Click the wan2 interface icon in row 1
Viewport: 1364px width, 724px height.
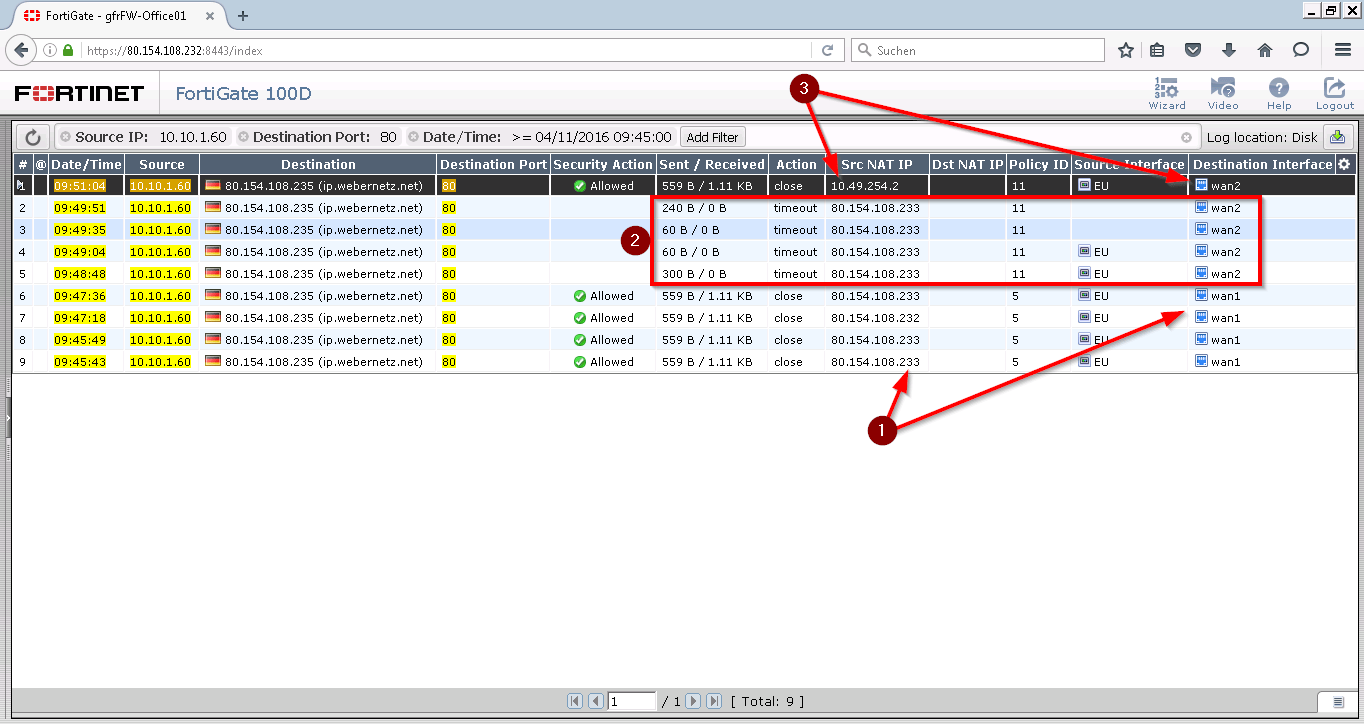[1200, 185]
